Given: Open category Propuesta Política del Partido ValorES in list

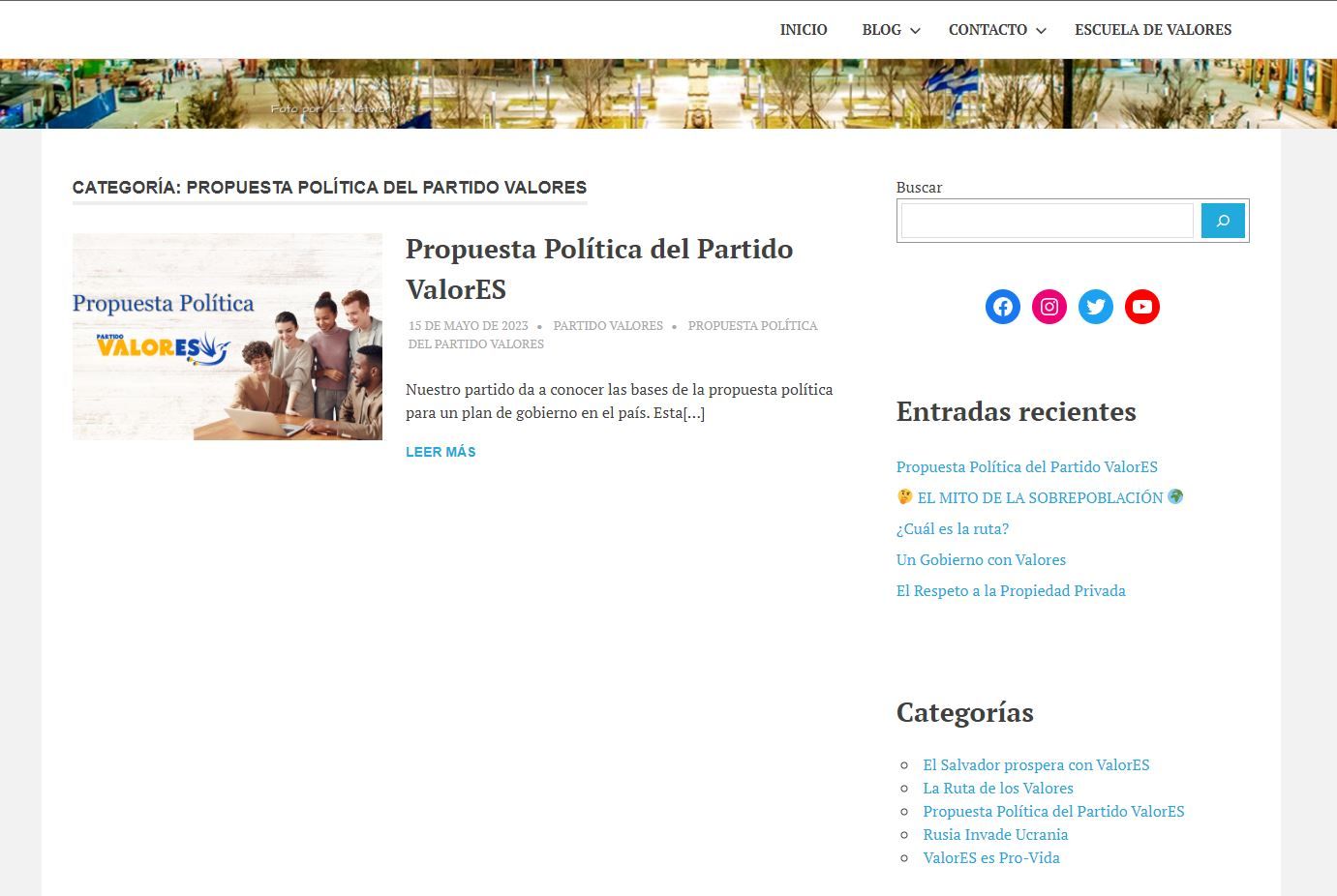Looking at the screenshot, I should coord(1053,811).
